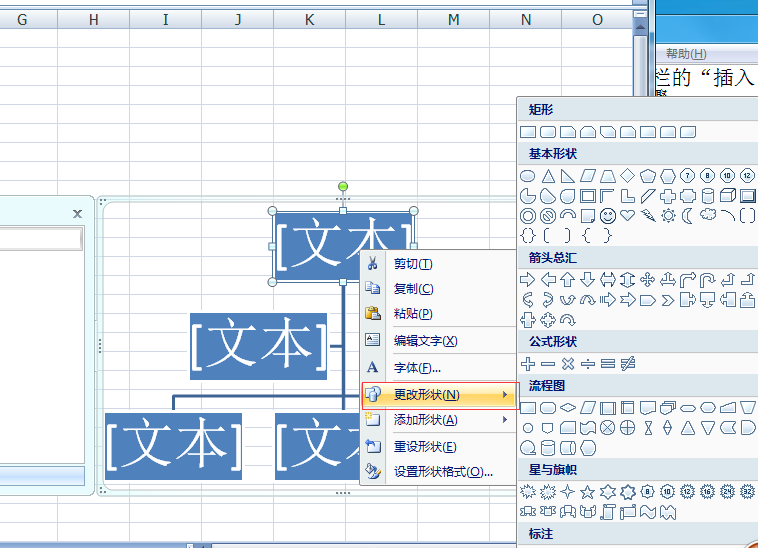Expand the 更改形状(N) submenu arrow
The height and width of the screenshot is (548, 758).
coord(505,395)
